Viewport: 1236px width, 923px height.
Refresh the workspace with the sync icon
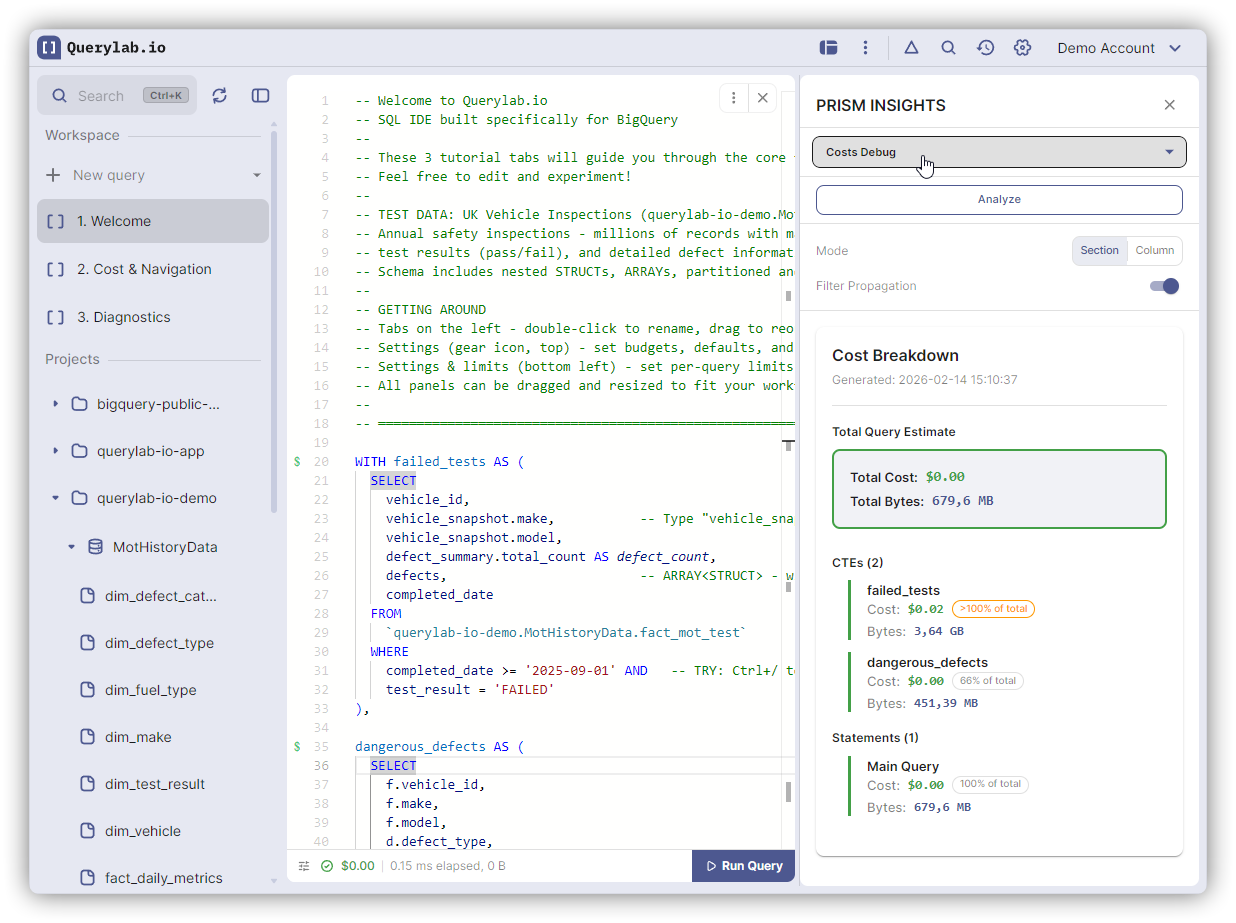tap(220, 95)
